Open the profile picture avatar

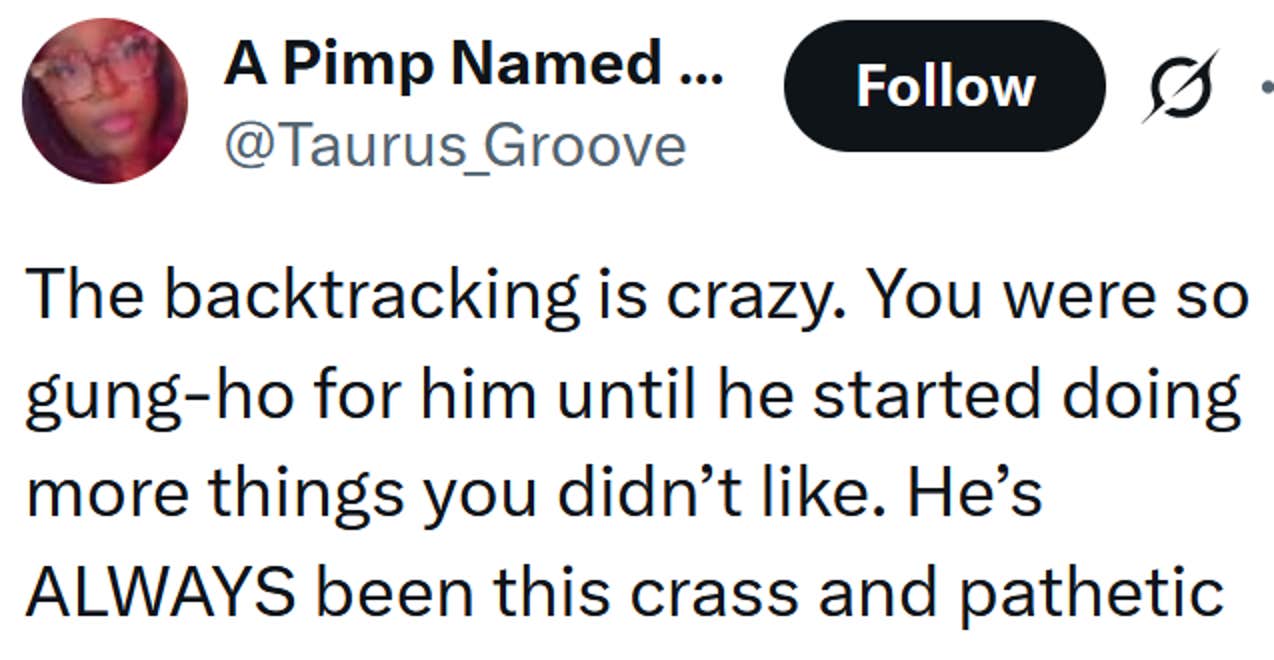coord(105,101)
